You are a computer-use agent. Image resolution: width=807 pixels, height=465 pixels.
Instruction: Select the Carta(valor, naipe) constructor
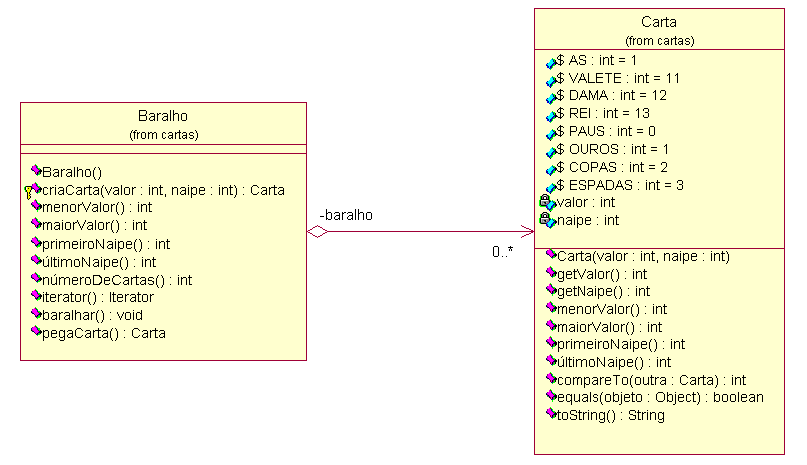pyautogui.click(x=643, y=256)
